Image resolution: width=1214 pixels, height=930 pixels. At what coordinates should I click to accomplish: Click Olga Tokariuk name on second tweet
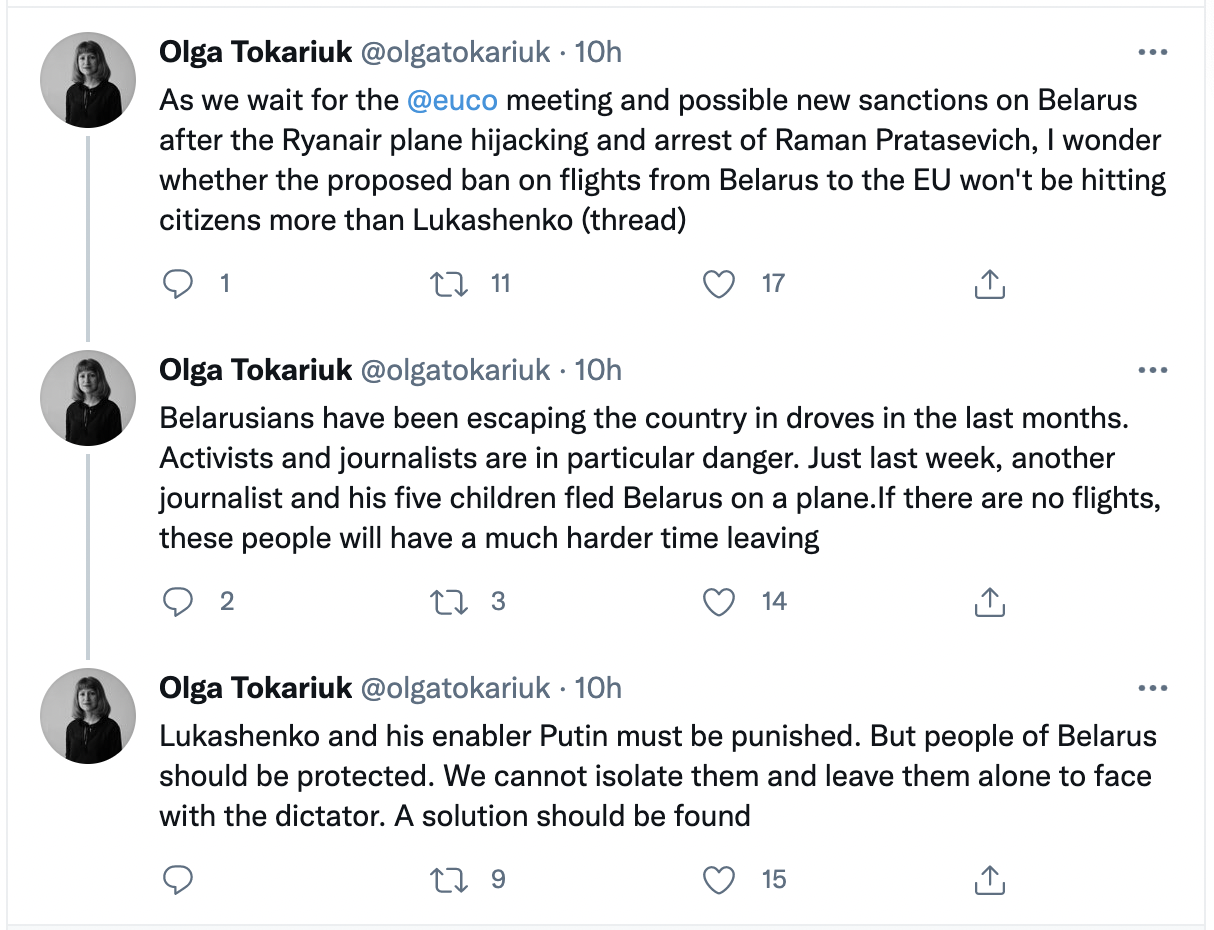coord(255,370)
